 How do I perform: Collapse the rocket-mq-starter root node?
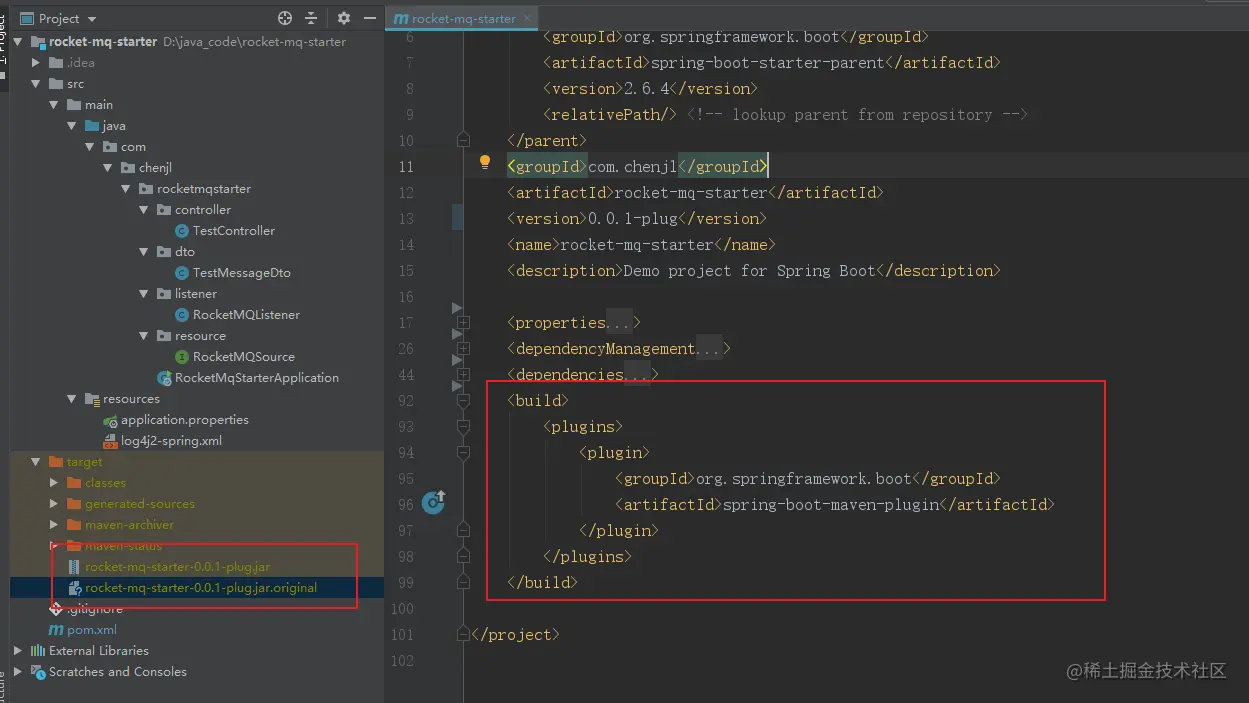(19, 42)
